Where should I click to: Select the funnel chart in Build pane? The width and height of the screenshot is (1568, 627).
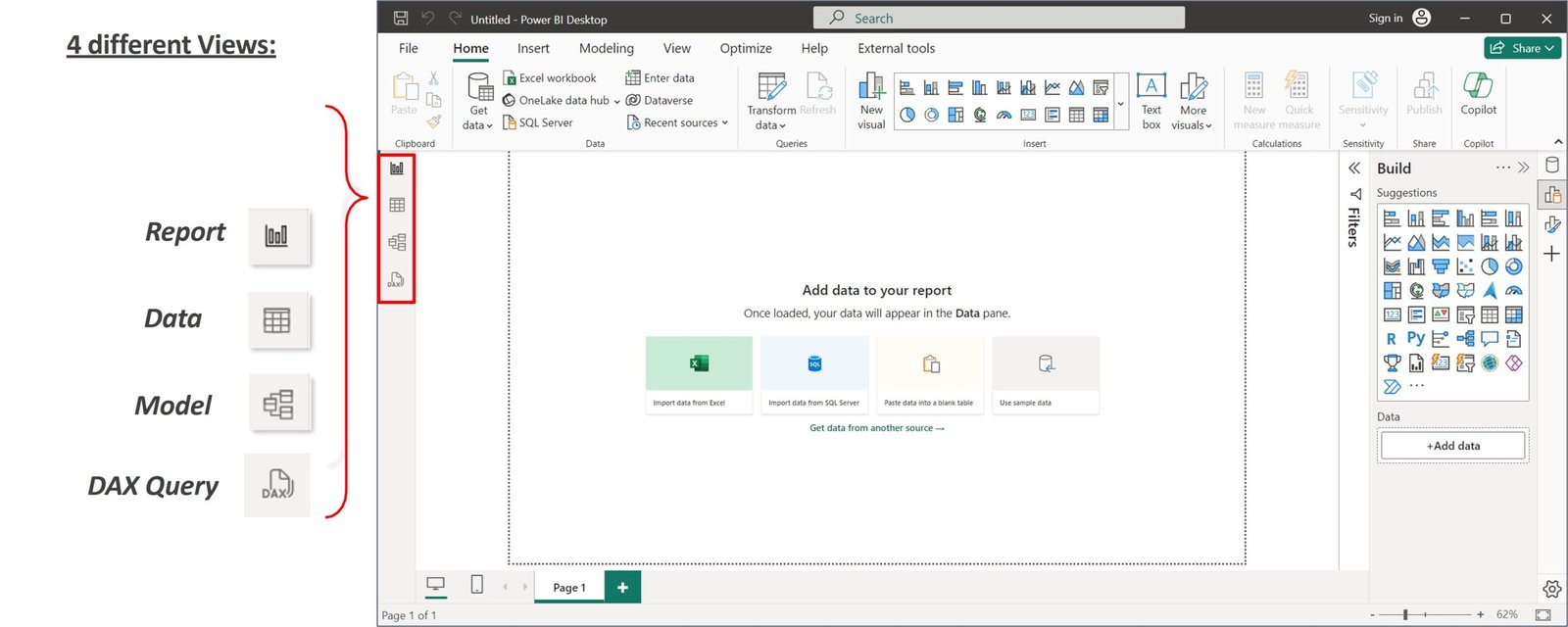(x=1441, y=266)
